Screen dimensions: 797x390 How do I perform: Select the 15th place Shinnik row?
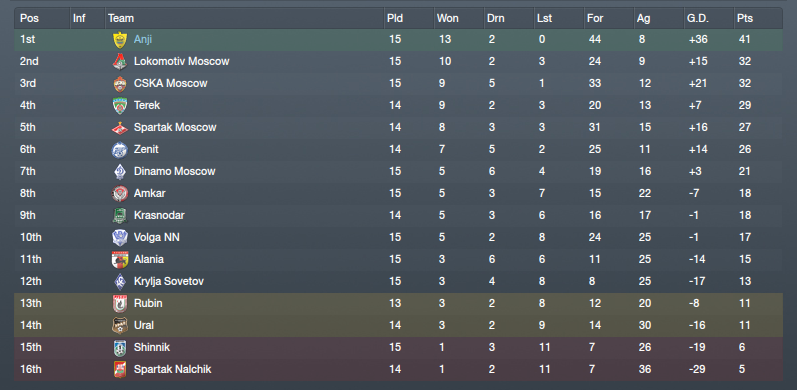[398, 347]
